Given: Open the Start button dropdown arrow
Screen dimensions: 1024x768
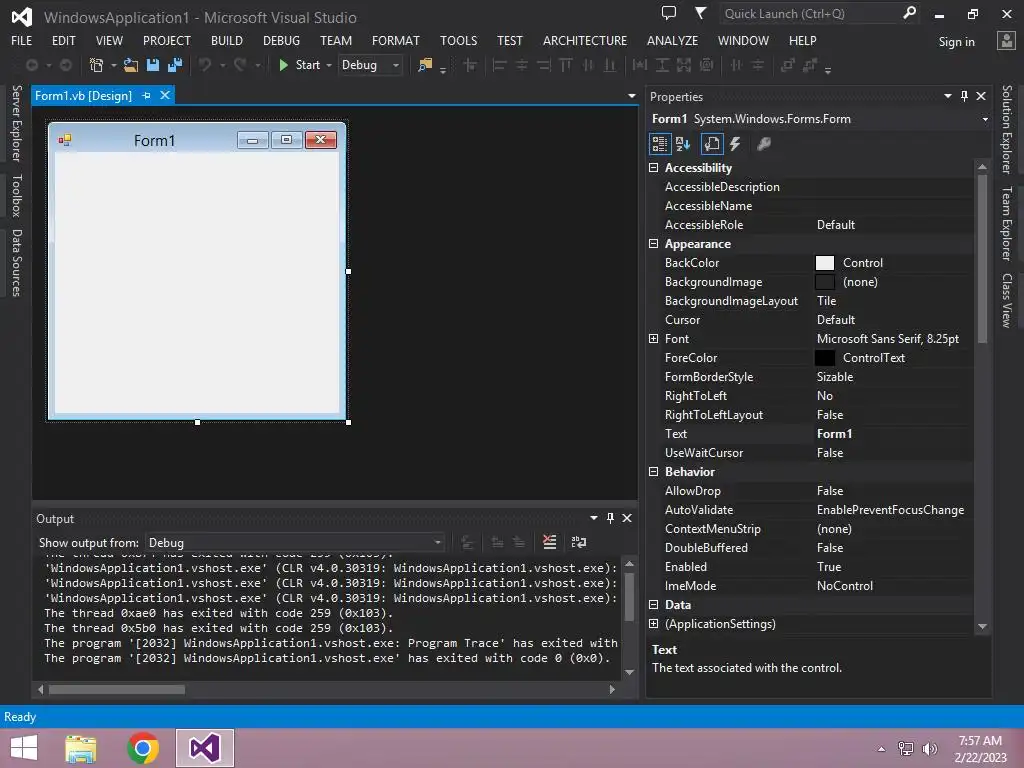Looking at the screenshot, I should [329, 65].
